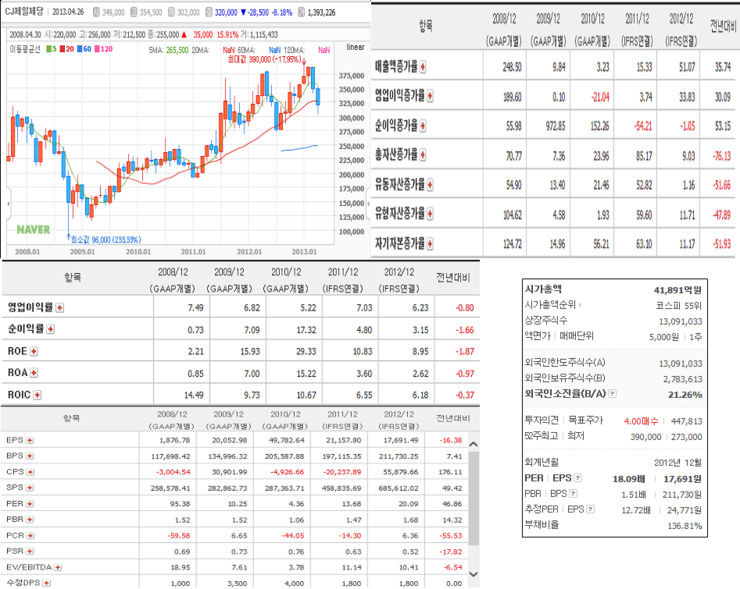Click the plus icon beside PBR row
This screenshot has width=740, height=589.
[30, 520]
